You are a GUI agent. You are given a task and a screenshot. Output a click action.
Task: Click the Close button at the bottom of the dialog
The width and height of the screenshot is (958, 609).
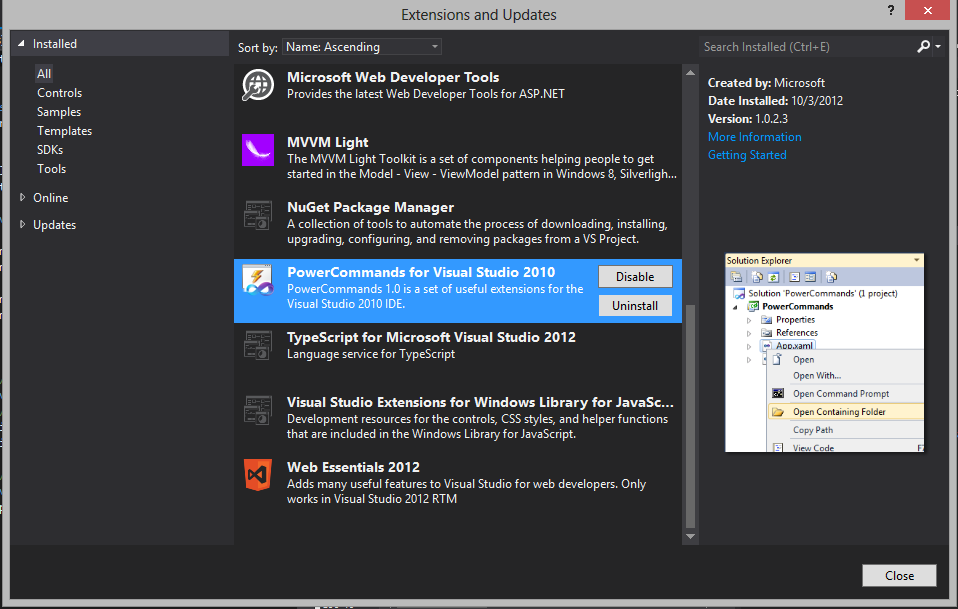point(899,575)
